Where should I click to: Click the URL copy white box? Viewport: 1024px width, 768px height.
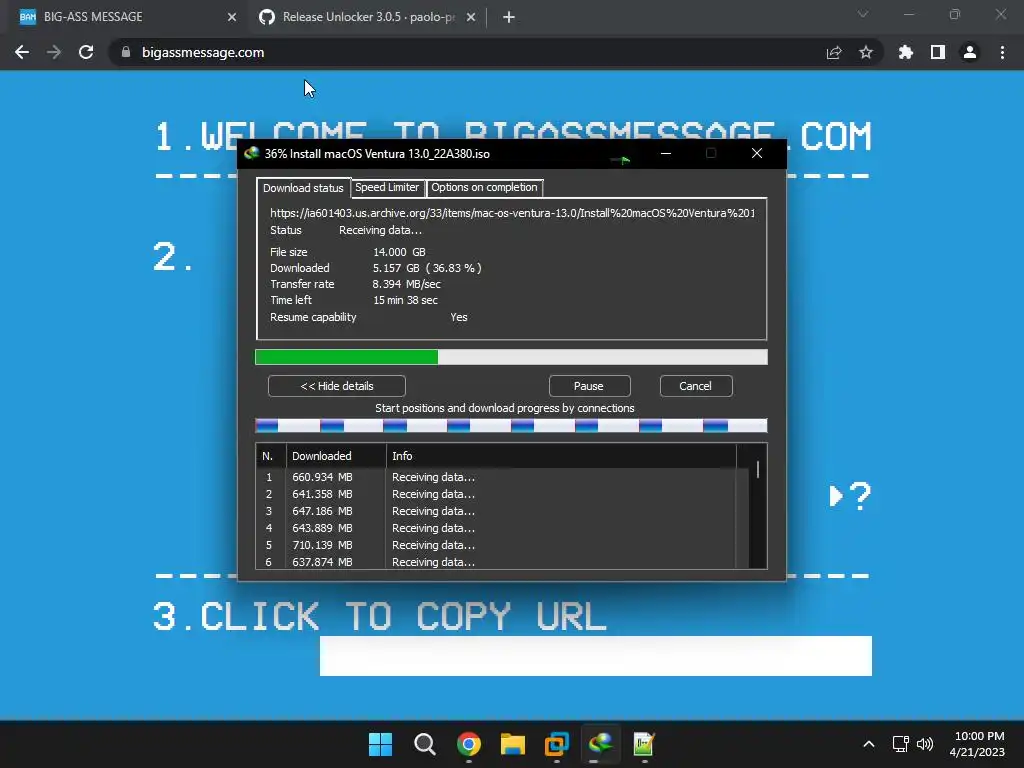click(x=596, y=656)
